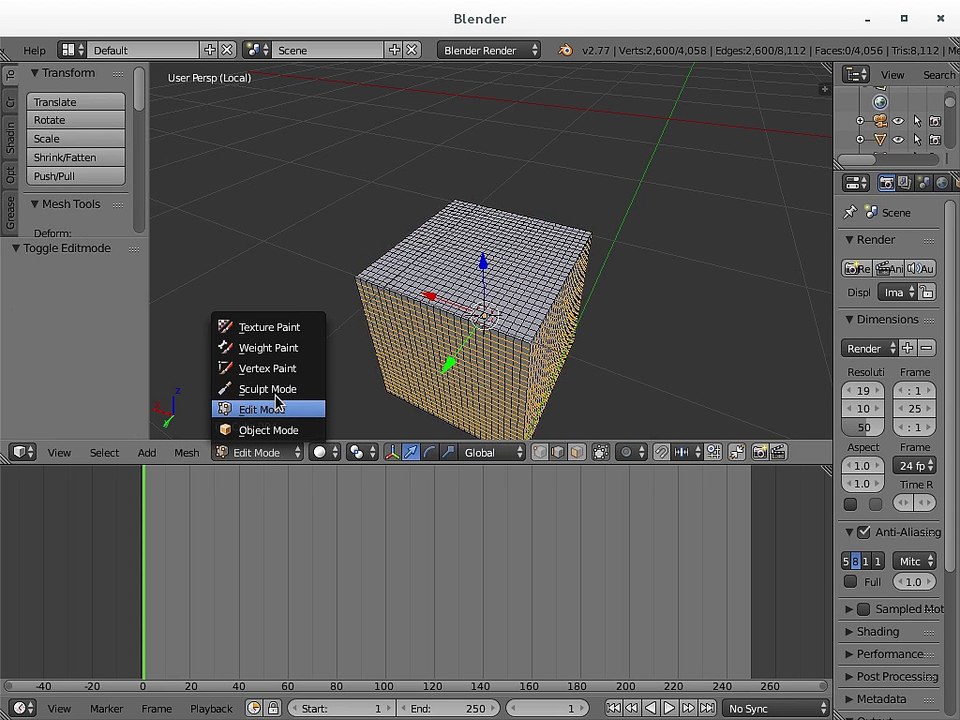
Task: Toggle the snap magnet icon
Action: click(x=661, y=452)
